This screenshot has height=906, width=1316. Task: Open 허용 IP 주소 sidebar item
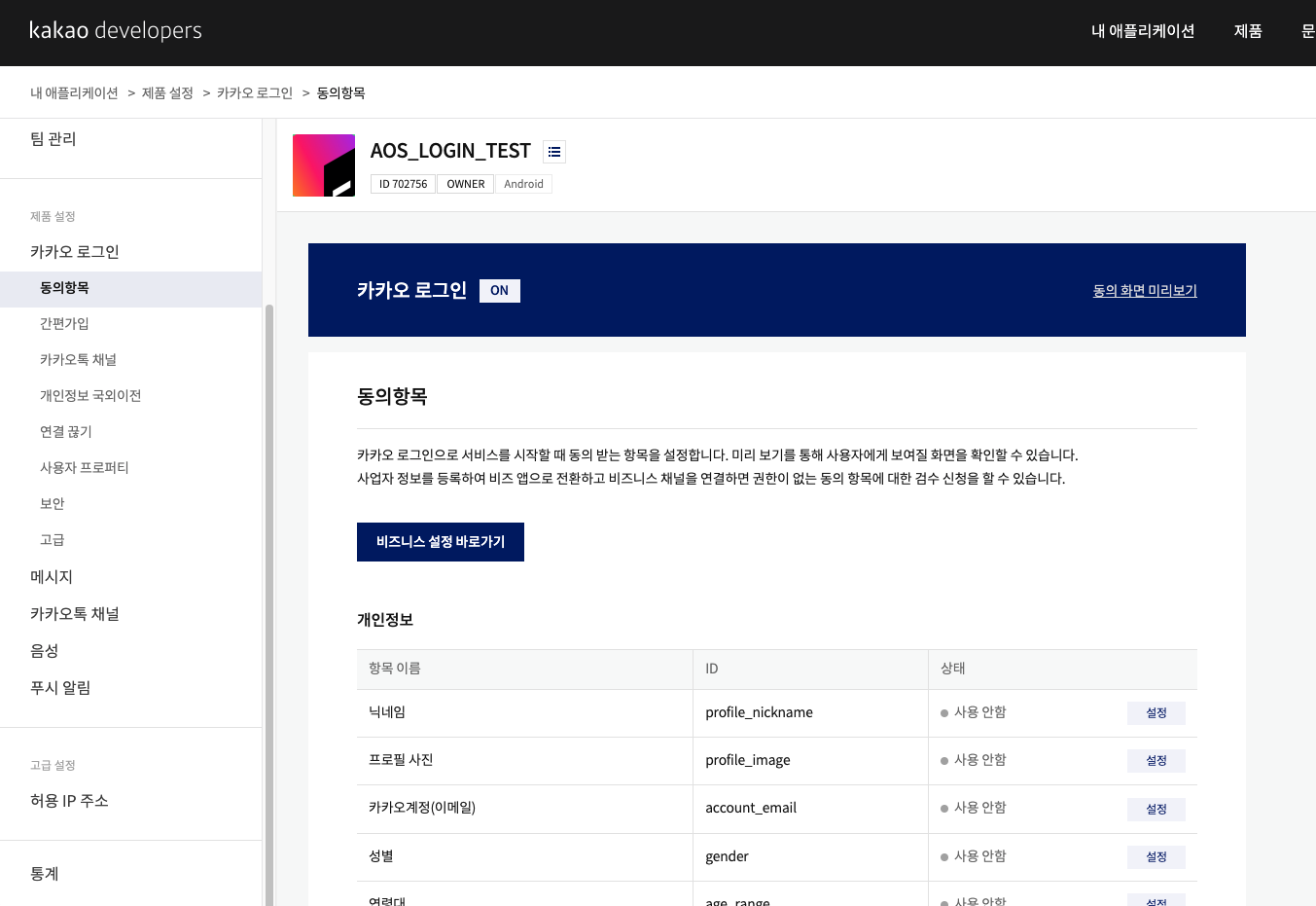[x=69, y=801]
